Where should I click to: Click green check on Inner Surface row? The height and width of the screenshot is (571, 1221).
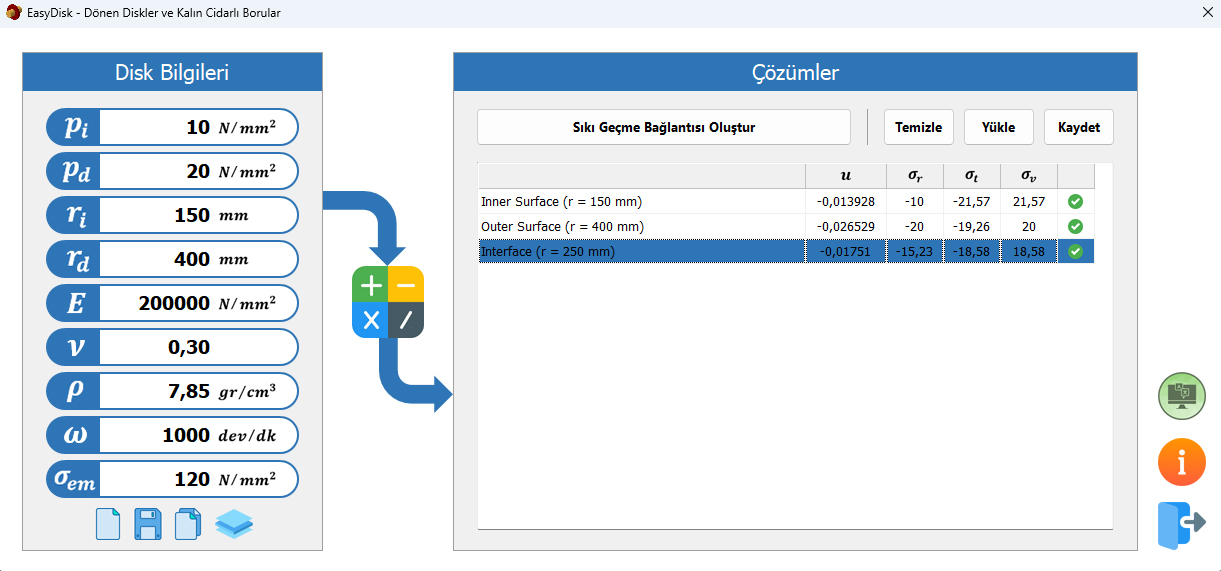point(1075,202)
